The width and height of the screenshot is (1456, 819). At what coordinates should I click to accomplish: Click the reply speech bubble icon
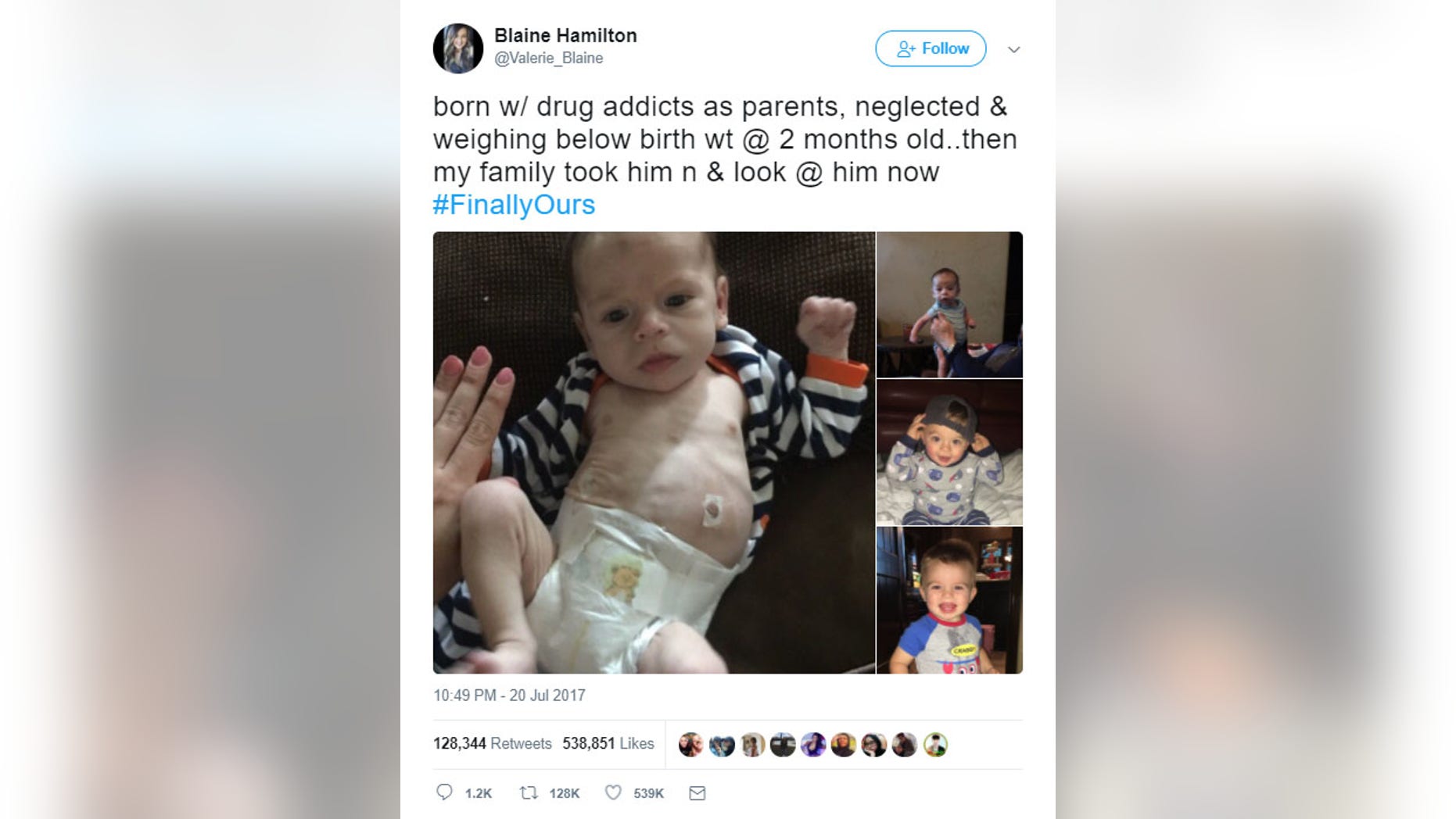tap(444, 792)
